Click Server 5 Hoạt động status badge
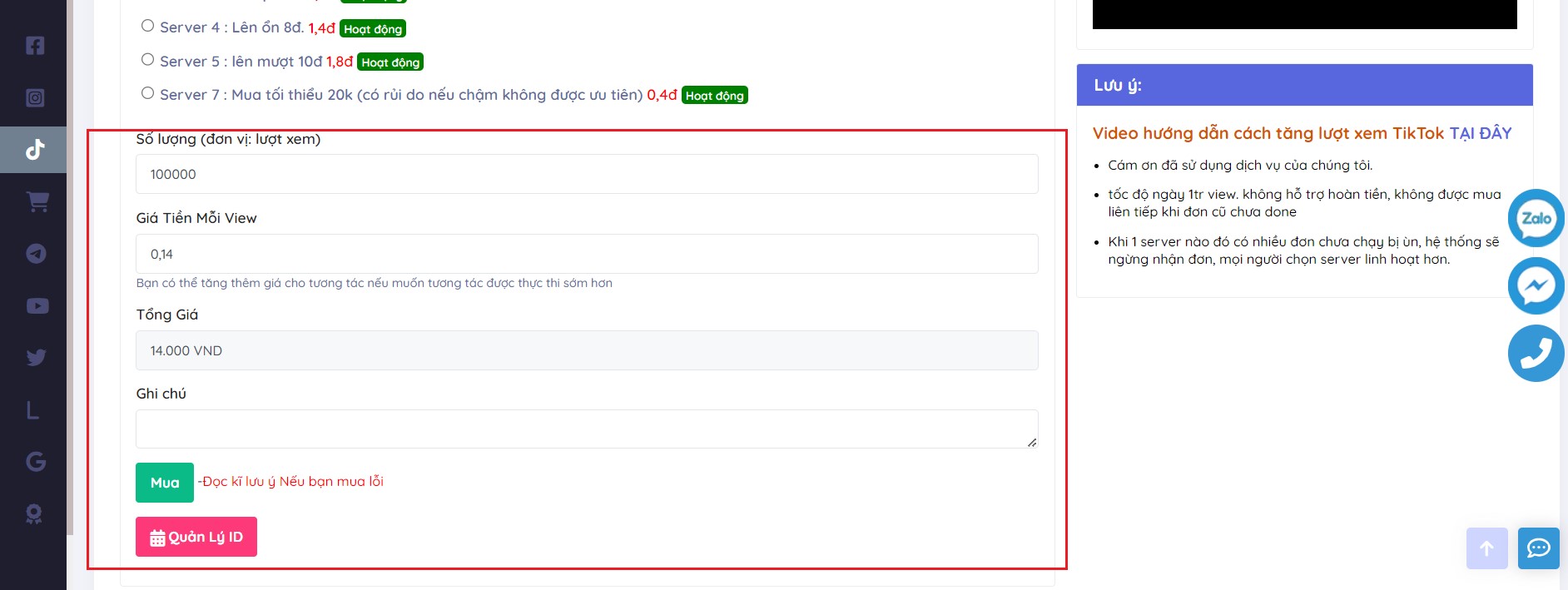1568x590 pixels. tap(390, 62)
